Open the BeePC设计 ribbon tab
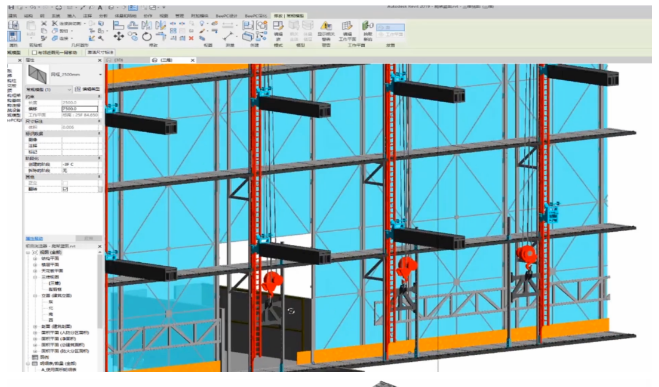659x387 pixels. pos(226,16)
